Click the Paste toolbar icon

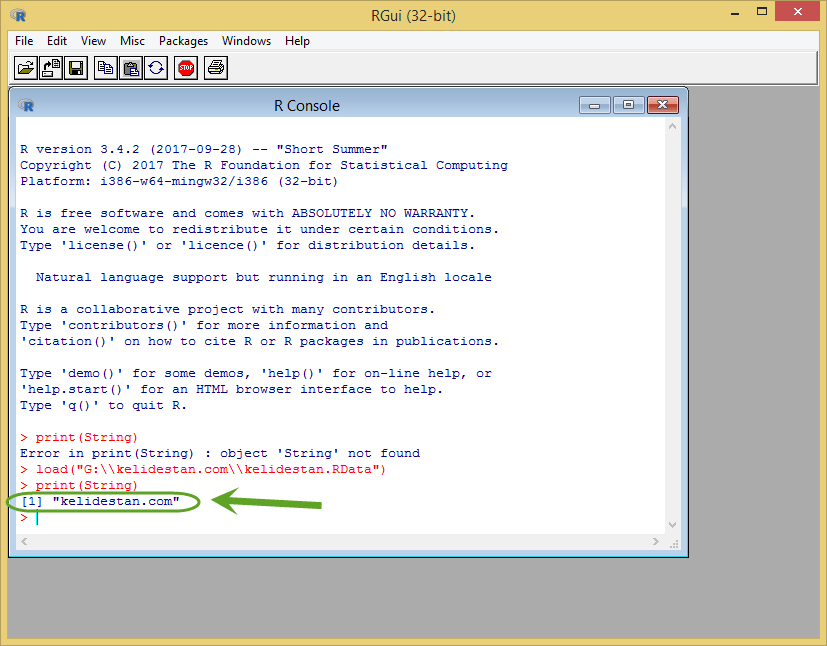[131, 68]
